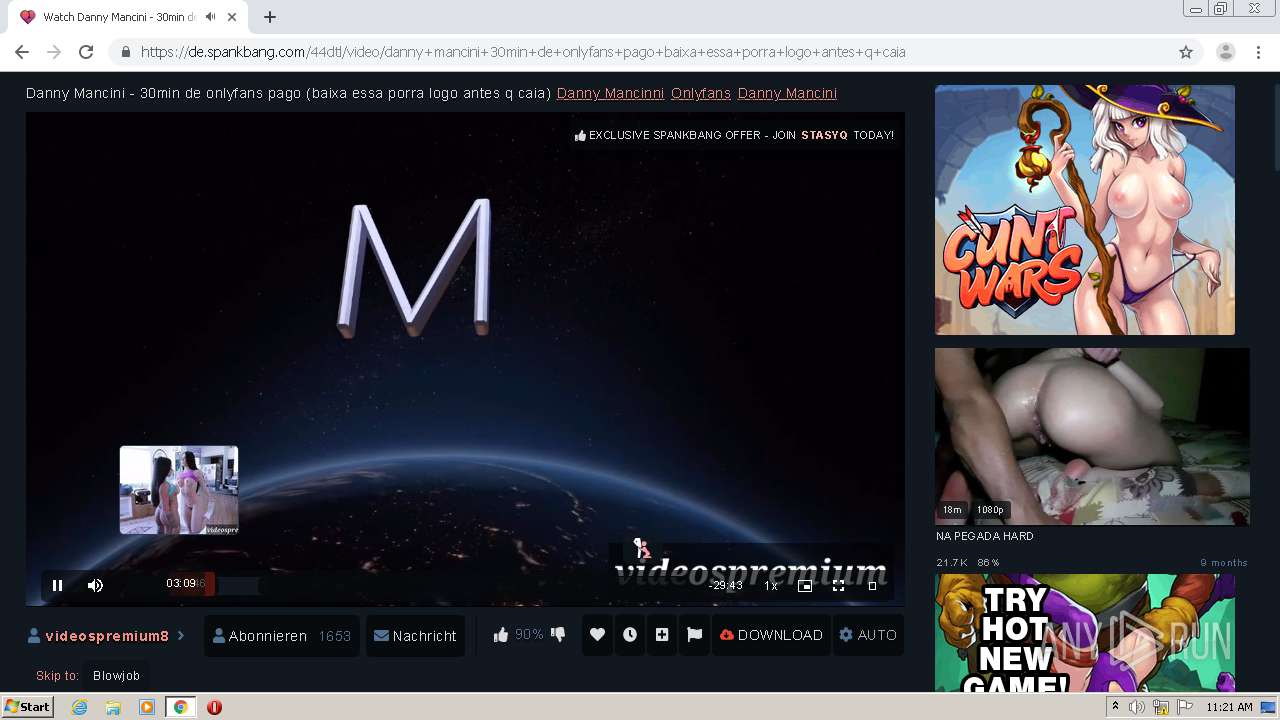The height and width of the screenshot is (720, 1280).
Task: Expand chevron next to videospremium8
Action: (181, 635)
